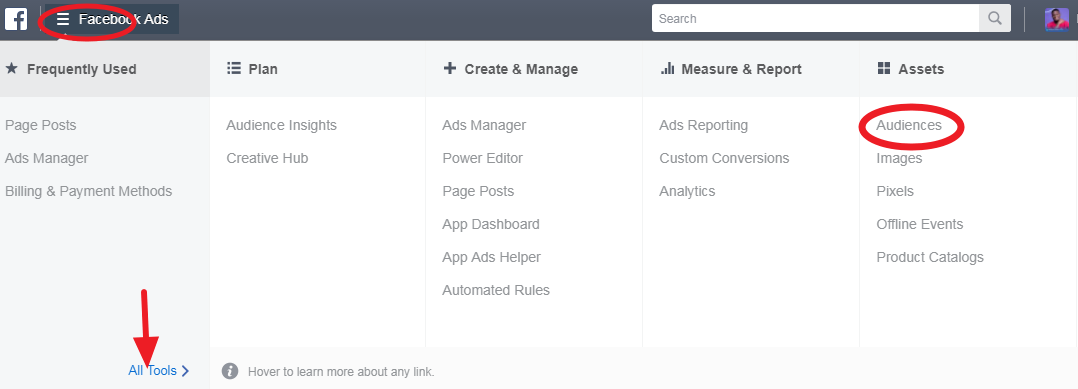Click the info icon beside hover hint
The width and height of the screenshot is (1078, 389).
[x=230, y=371]
